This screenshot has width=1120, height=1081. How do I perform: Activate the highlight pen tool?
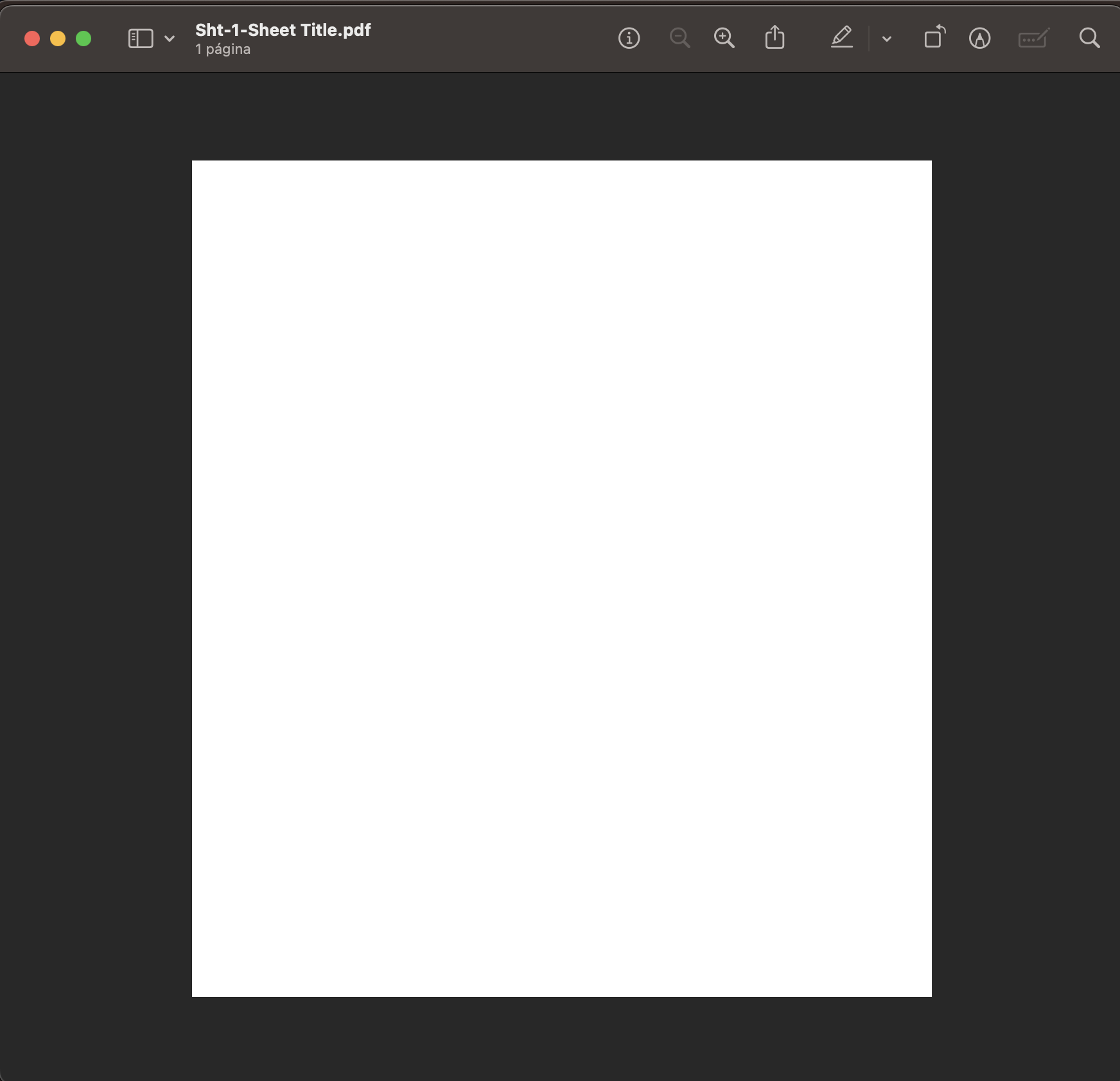coord(841,38)
